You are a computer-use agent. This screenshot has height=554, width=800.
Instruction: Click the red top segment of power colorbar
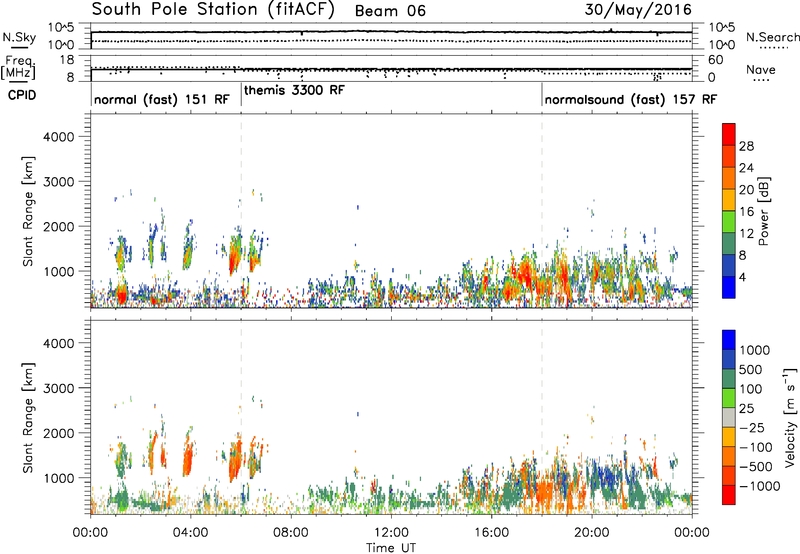point(729,134)
